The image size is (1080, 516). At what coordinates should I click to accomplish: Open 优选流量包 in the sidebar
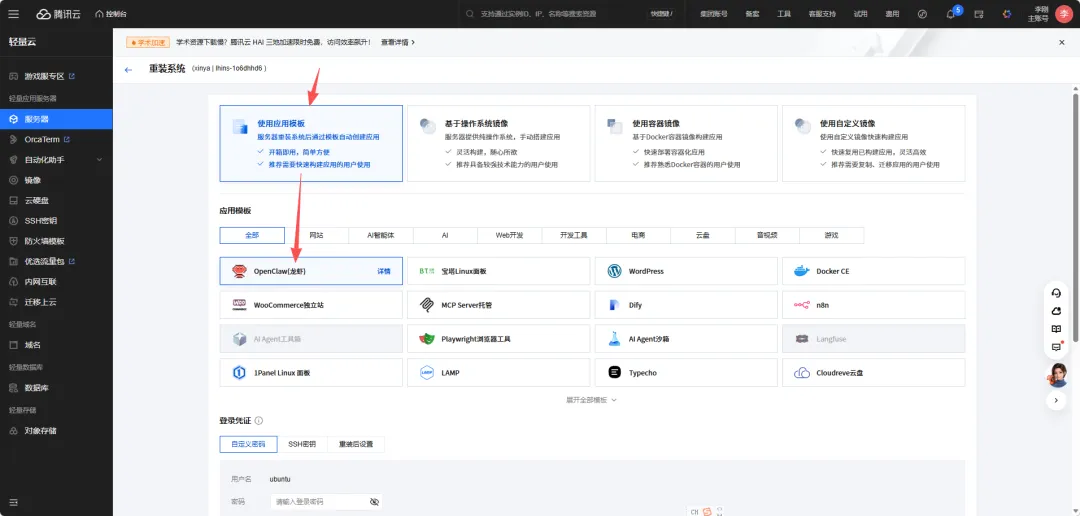[56, 262]
